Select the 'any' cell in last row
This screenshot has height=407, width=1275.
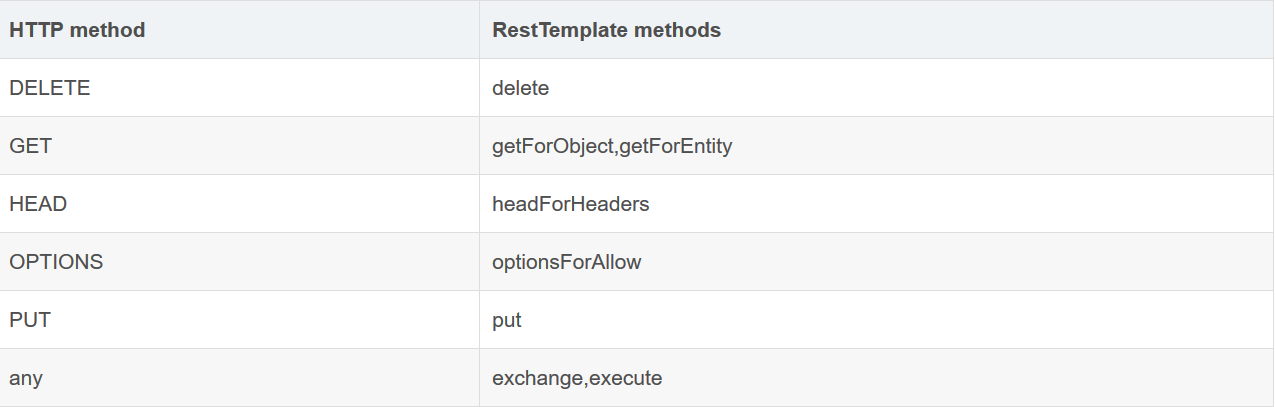(x=240, y=378)
